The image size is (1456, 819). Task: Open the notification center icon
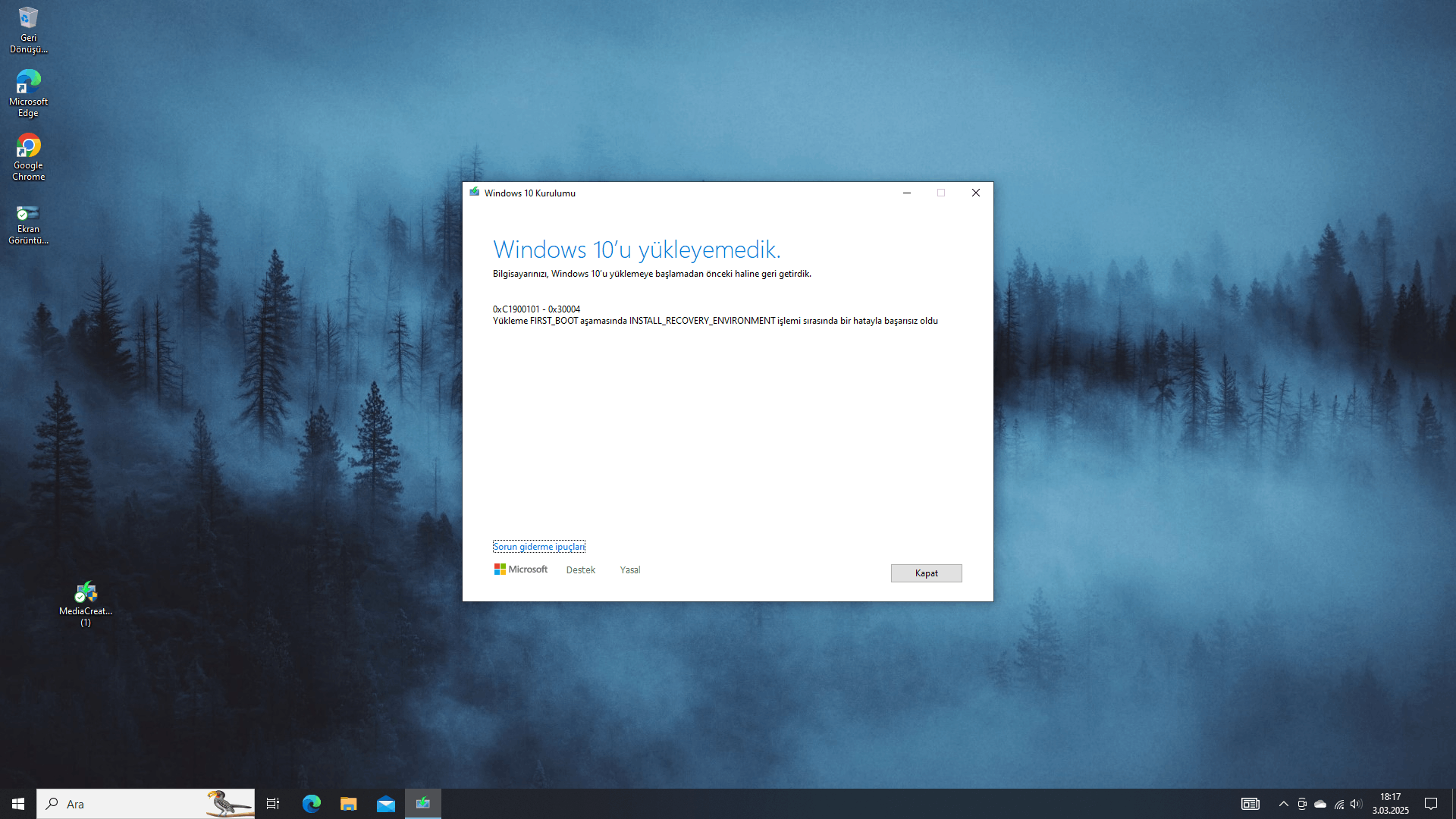click(x=1431, y=804)
